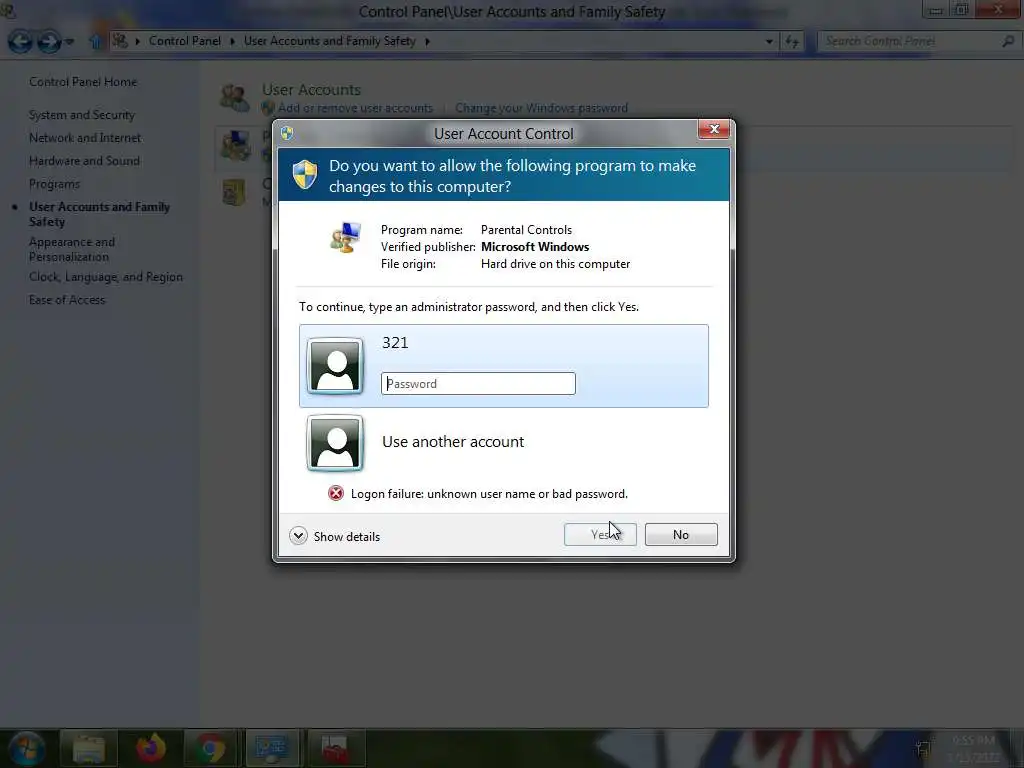Click the Use another account avatar
Viewport: 1024px width, 768px height.
tap(335, 443)
